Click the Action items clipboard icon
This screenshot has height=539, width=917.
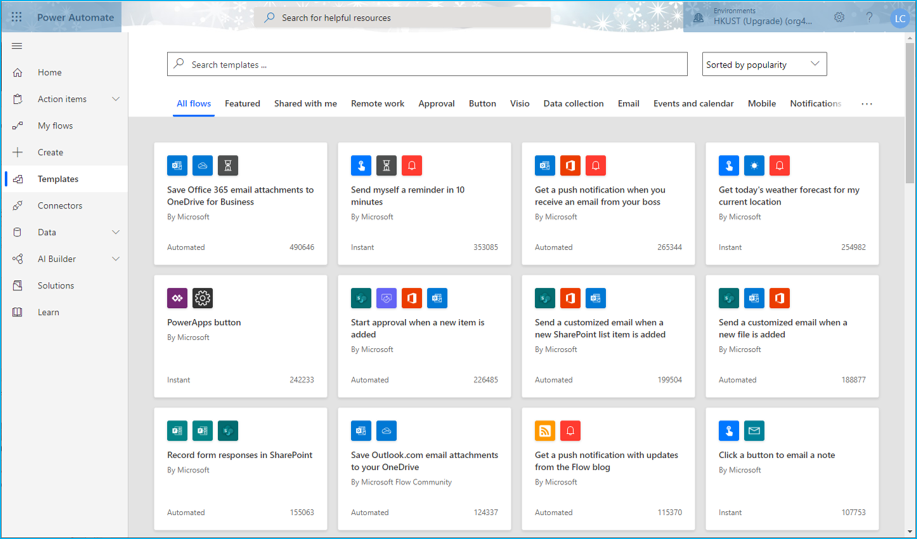tap(18, 99)
